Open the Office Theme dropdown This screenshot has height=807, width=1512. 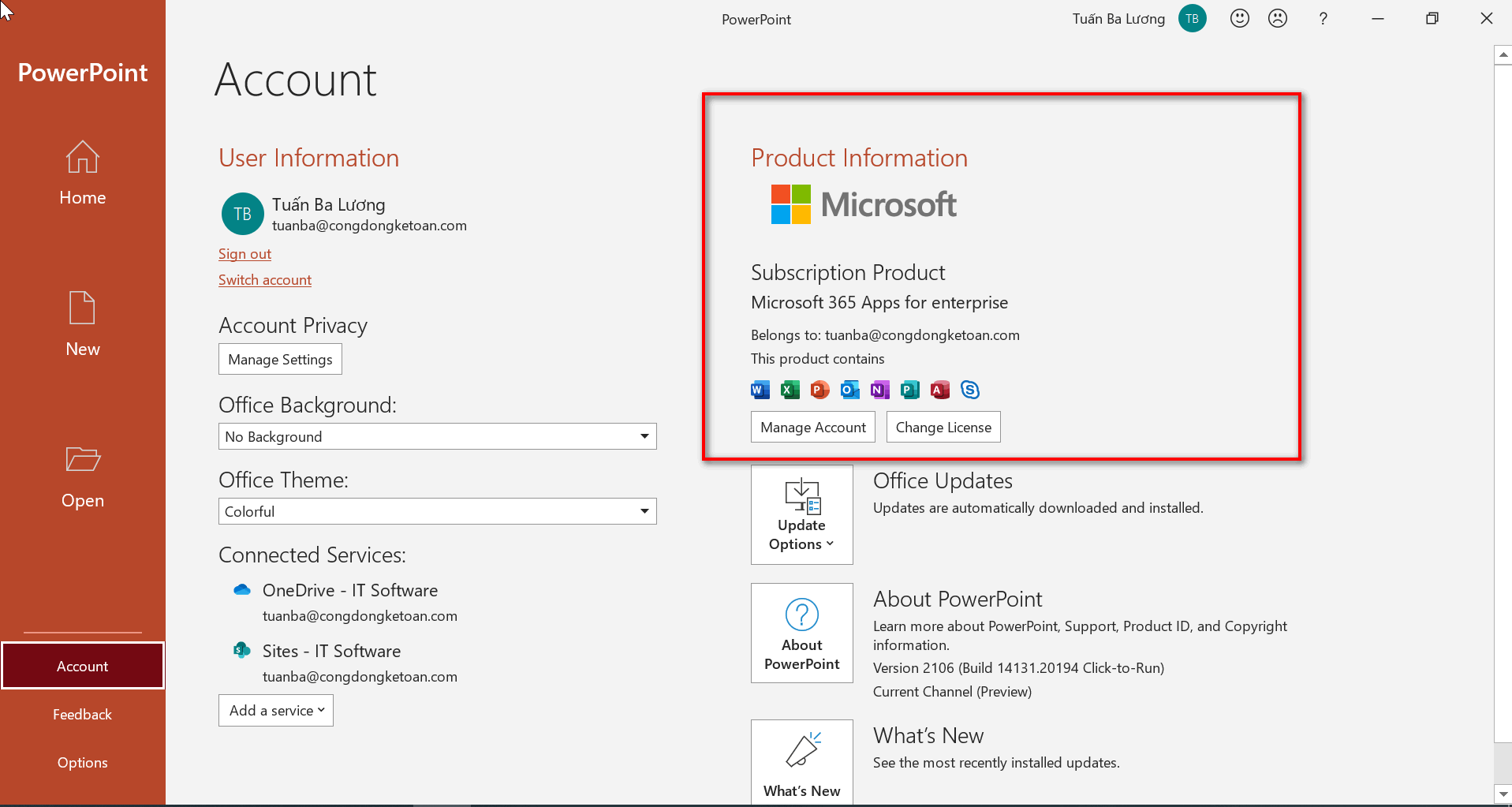coord(438,511)
